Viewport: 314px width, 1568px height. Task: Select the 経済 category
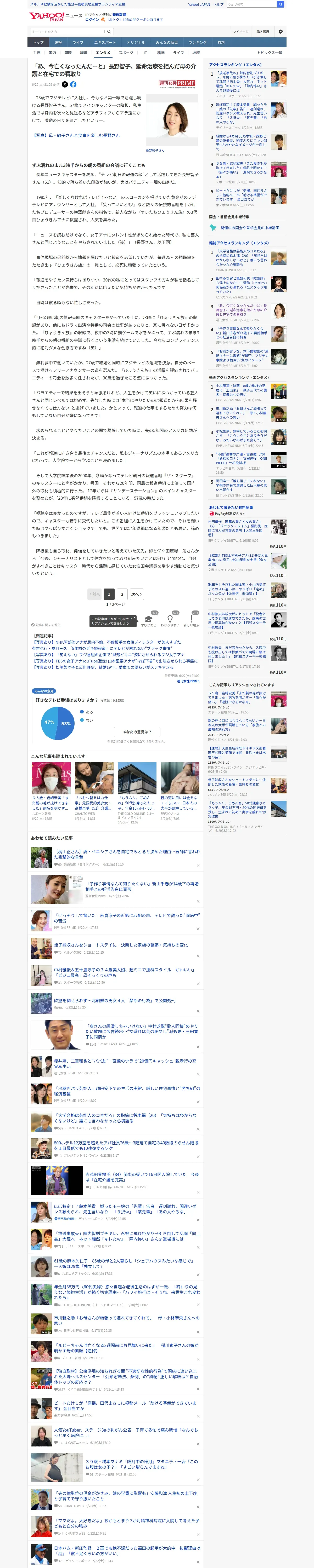(83, 53)
